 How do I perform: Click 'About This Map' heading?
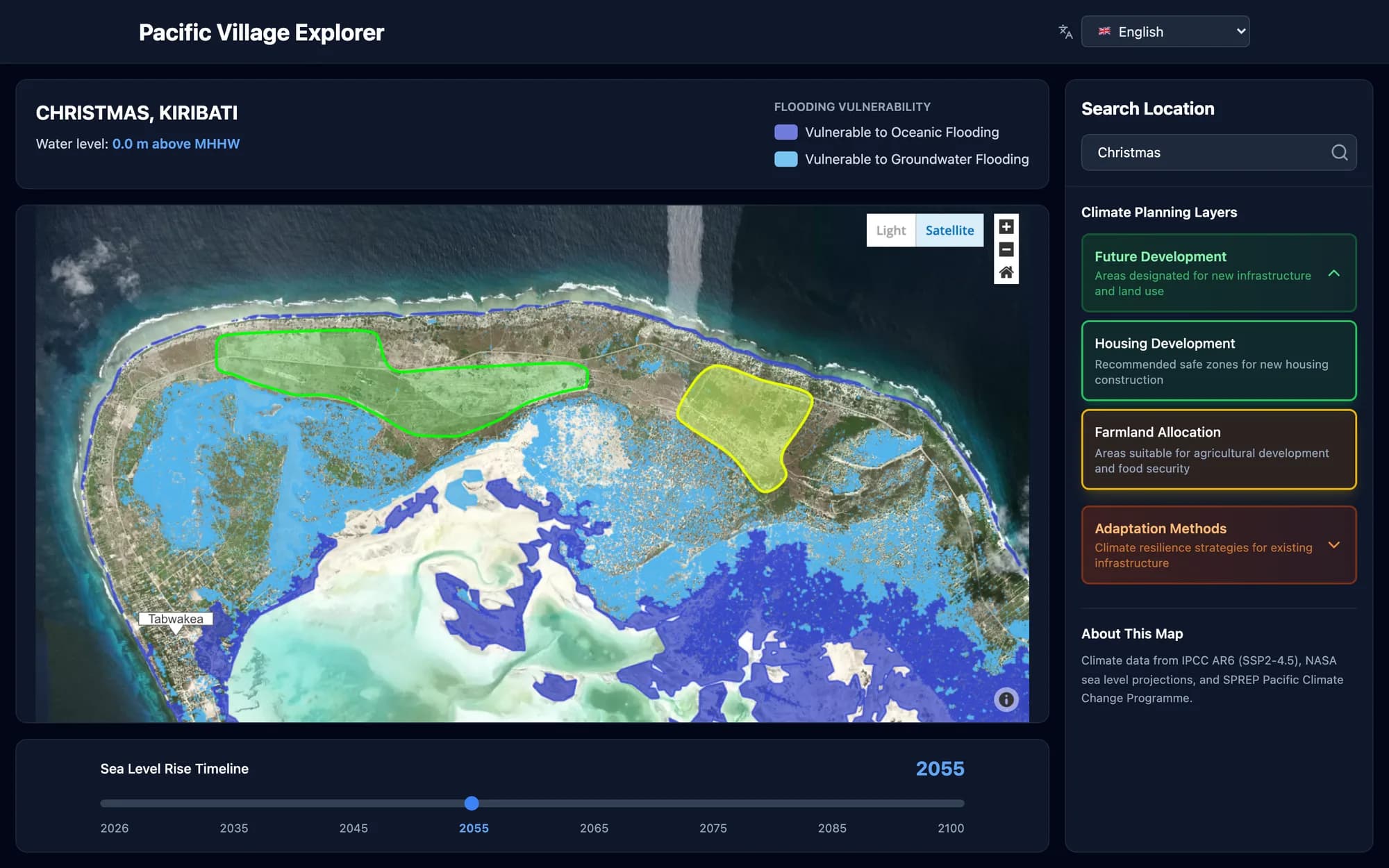(x=1131, y=633)
